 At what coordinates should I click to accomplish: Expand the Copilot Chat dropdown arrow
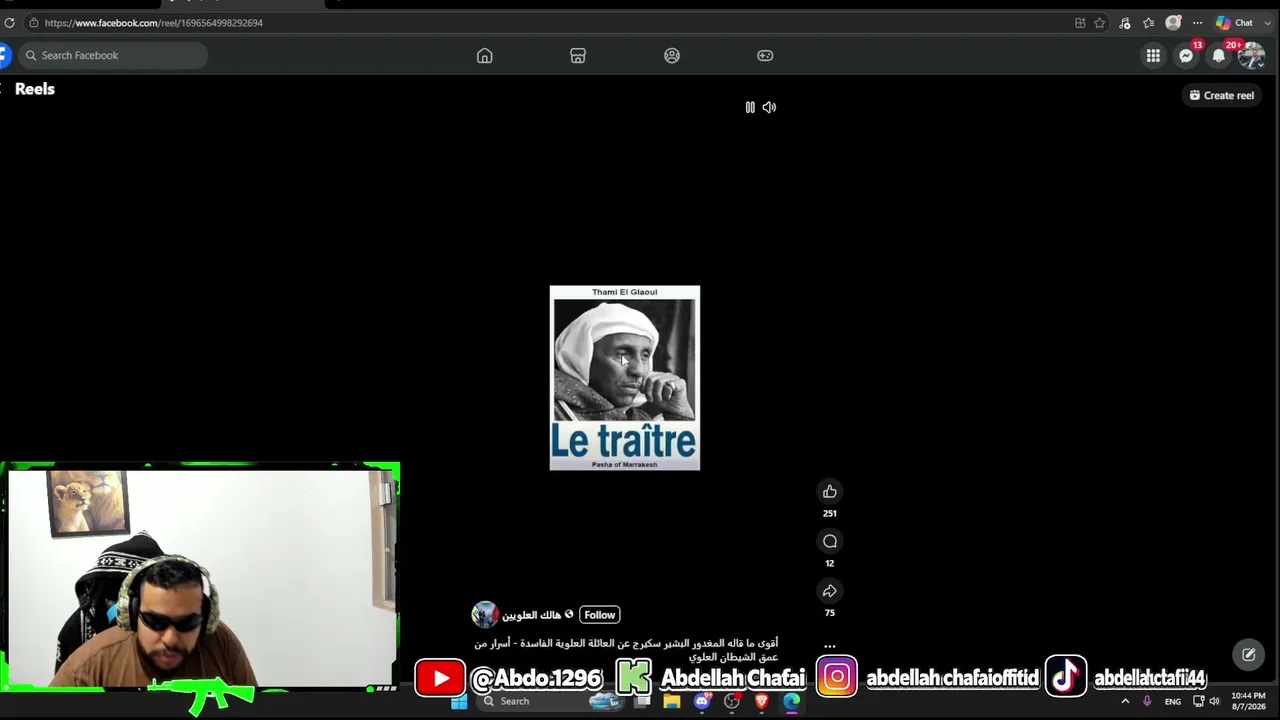tap(1268, 23)
